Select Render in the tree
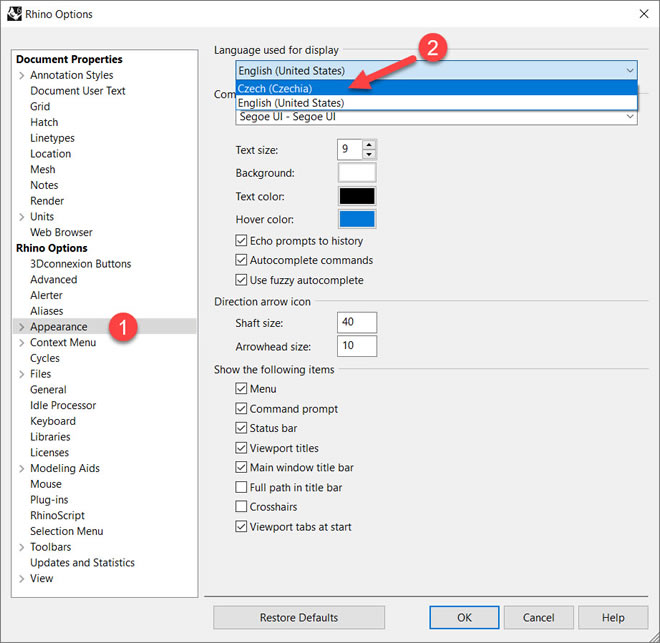 [x=47, y=201]
